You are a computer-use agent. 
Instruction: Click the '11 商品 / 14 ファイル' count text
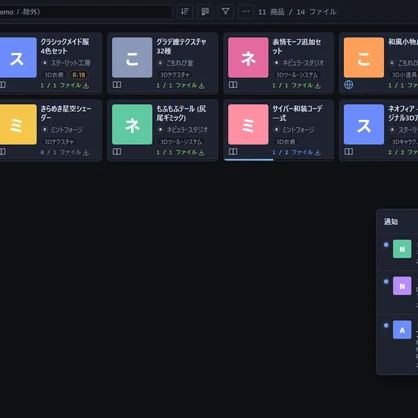click(297, 12)
